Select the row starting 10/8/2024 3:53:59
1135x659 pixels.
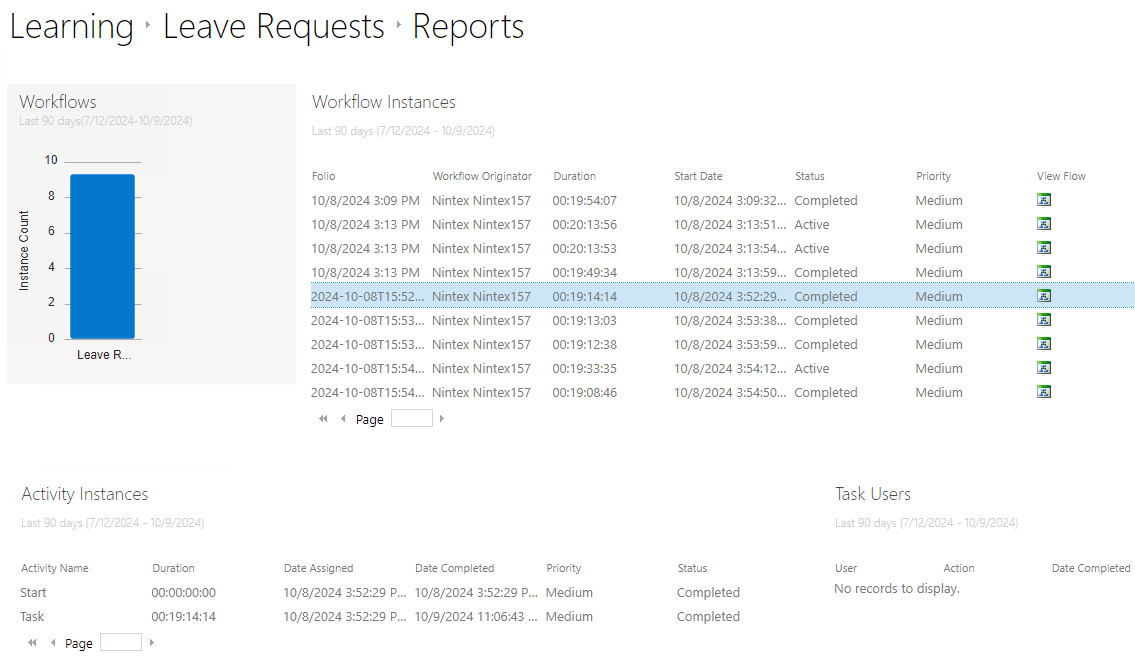722,343
